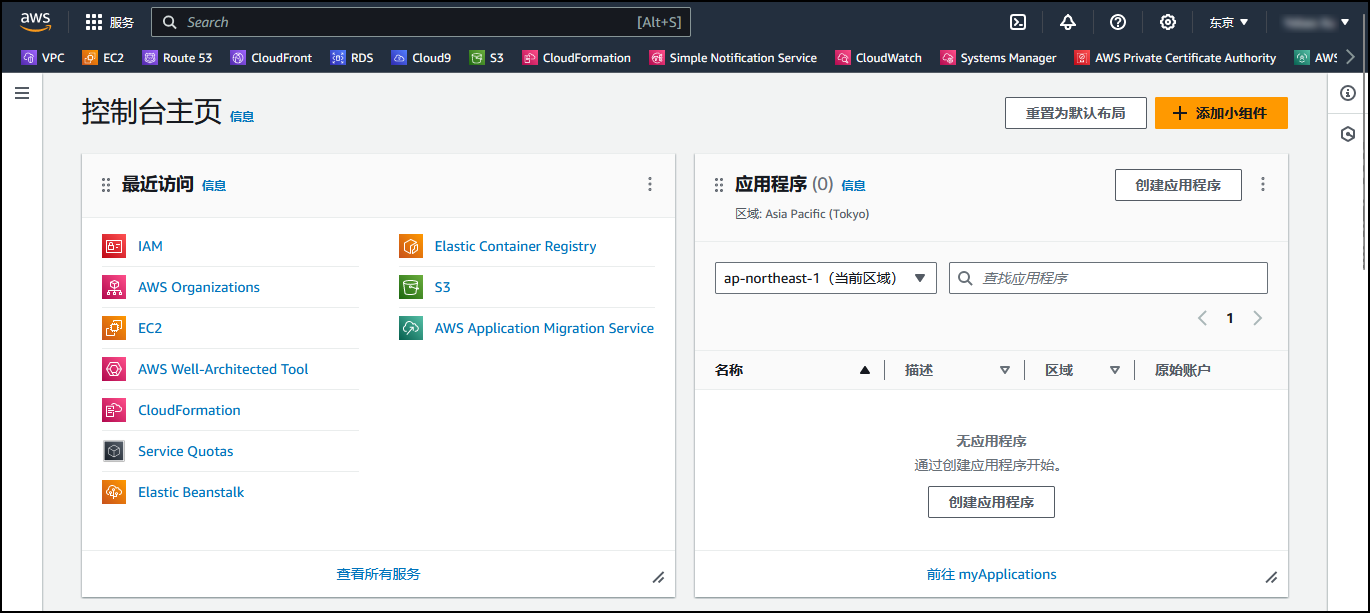The height and width of the screenshot is (613, 1370).
Task: Open the 服务 services grid menu
Action: (109, 22)
